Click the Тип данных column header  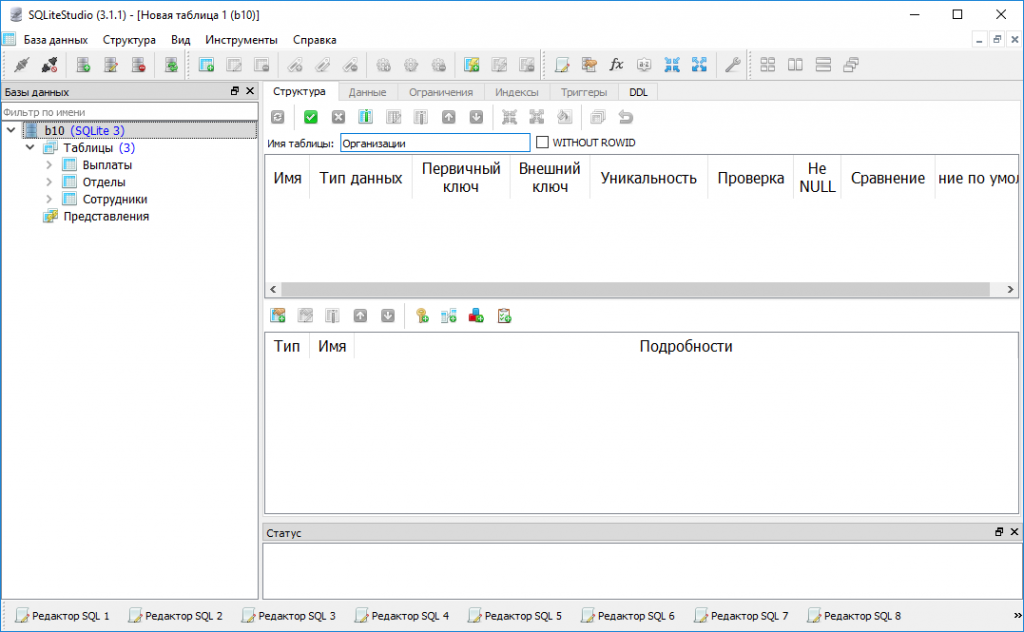(x=360, y=178)
